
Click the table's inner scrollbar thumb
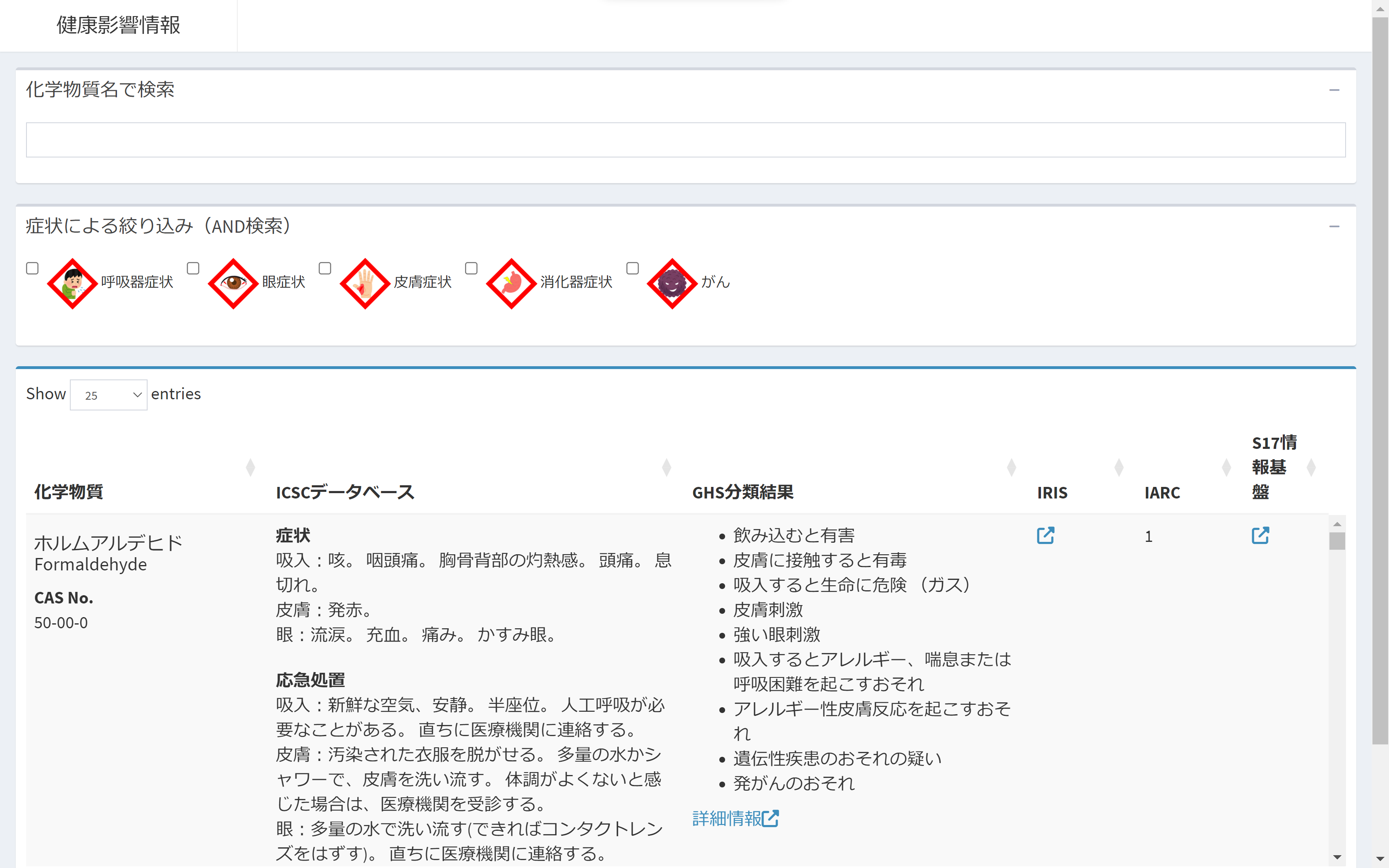point(1337,541)
